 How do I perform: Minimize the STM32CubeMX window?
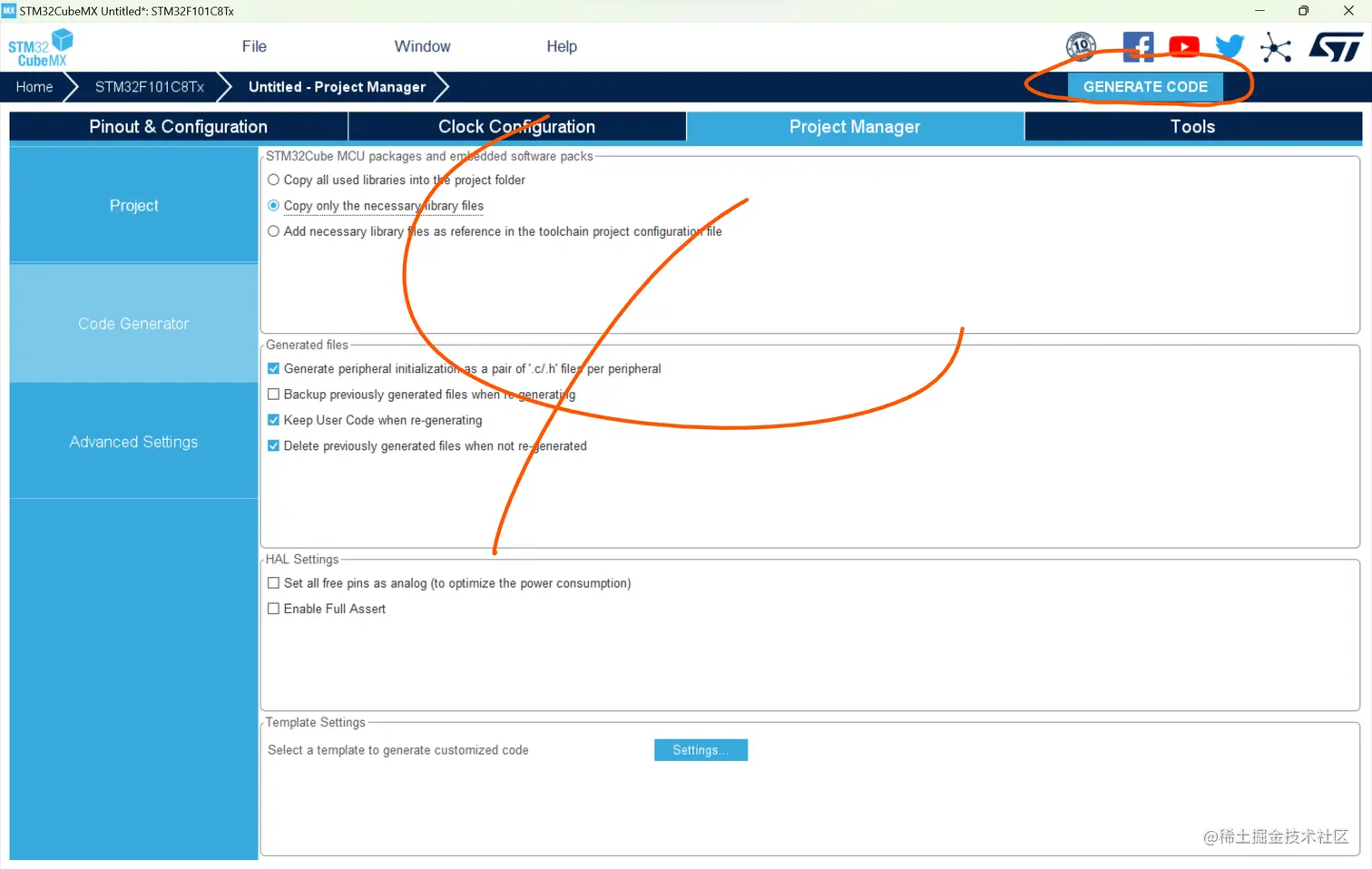(1259, 11)
